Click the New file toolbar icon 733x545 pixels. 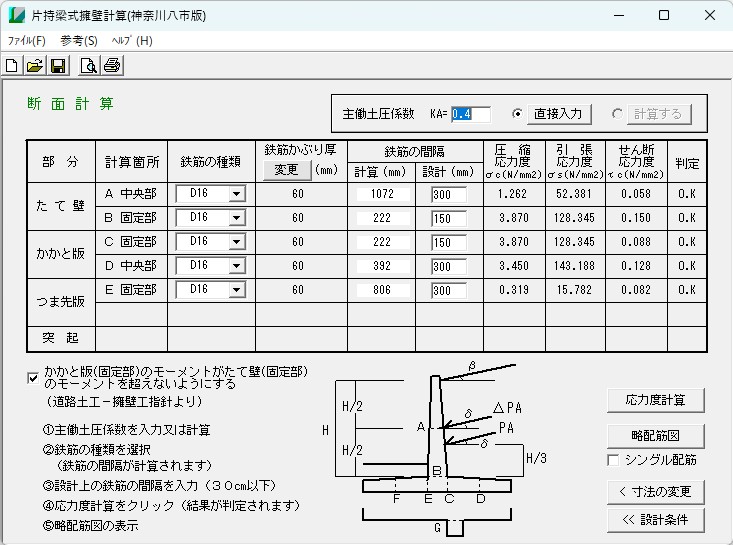point(12,66)
